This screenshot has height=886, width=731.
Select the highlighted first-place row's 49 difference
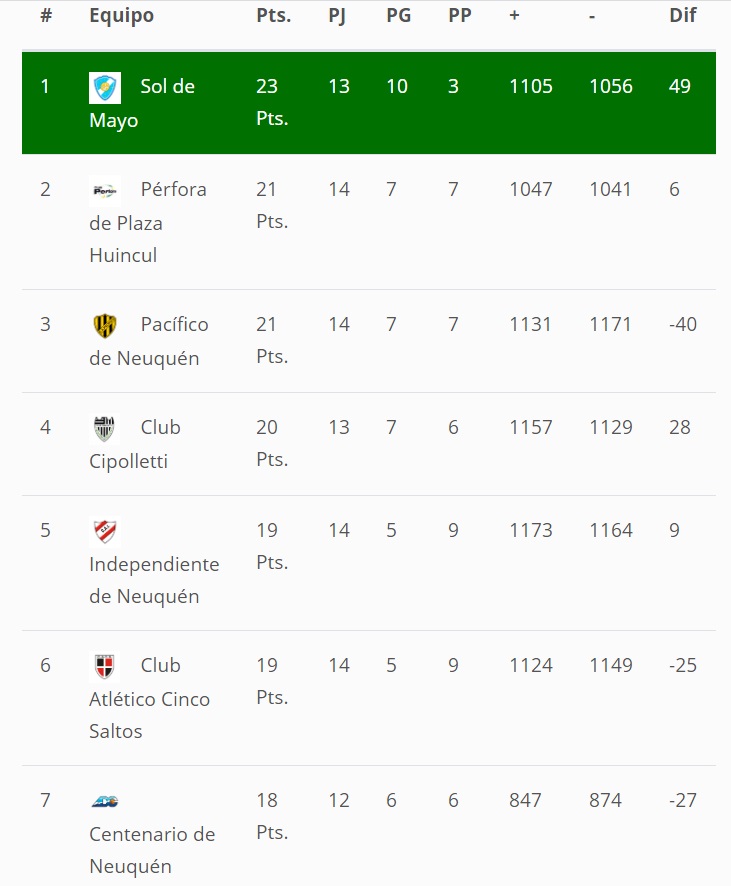tap(680, 86)
